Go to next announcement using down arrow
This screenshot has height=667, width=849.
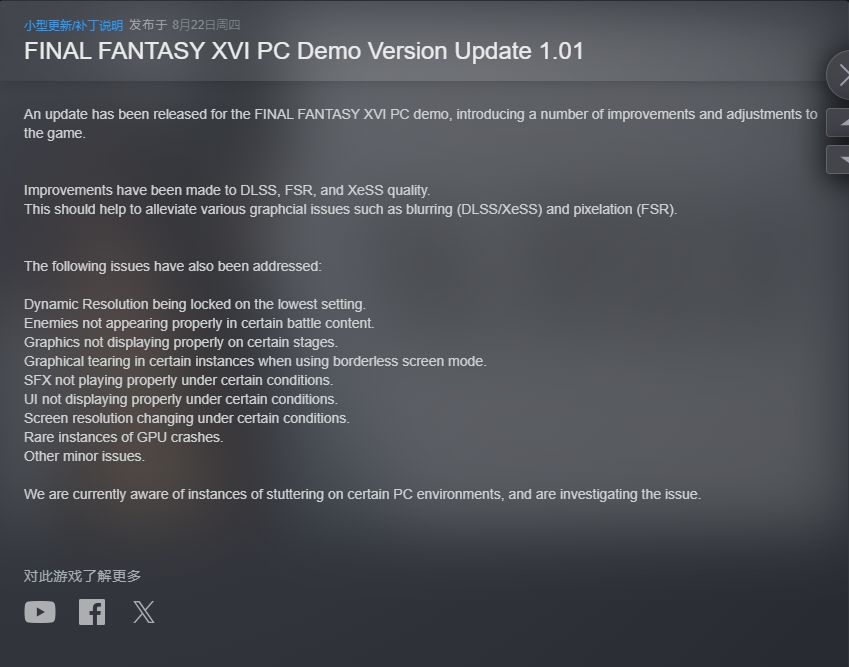[838, 160]
